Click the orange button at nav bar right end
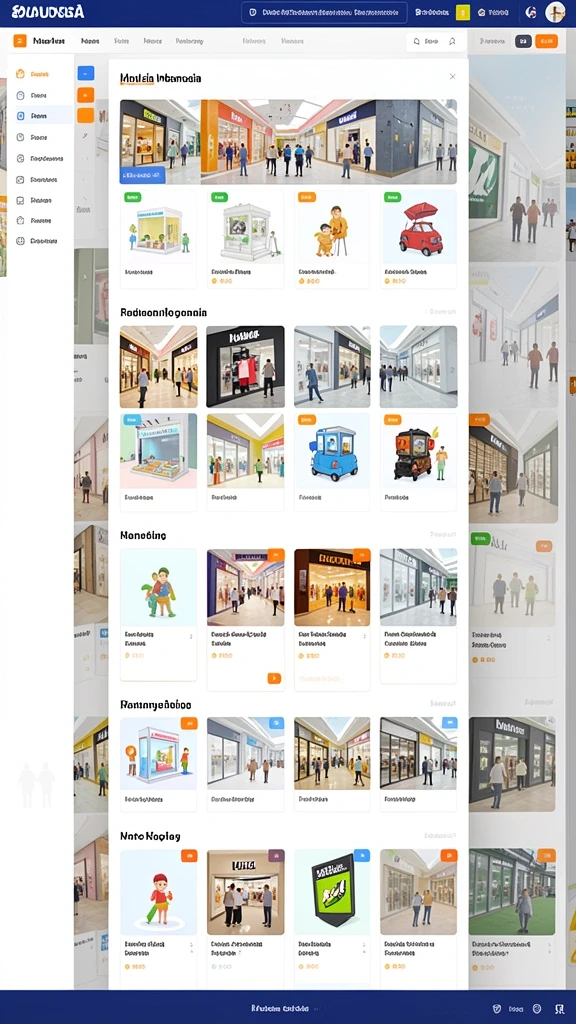Viewport: 576px width, 1024px height. click(x=547, y=41)
